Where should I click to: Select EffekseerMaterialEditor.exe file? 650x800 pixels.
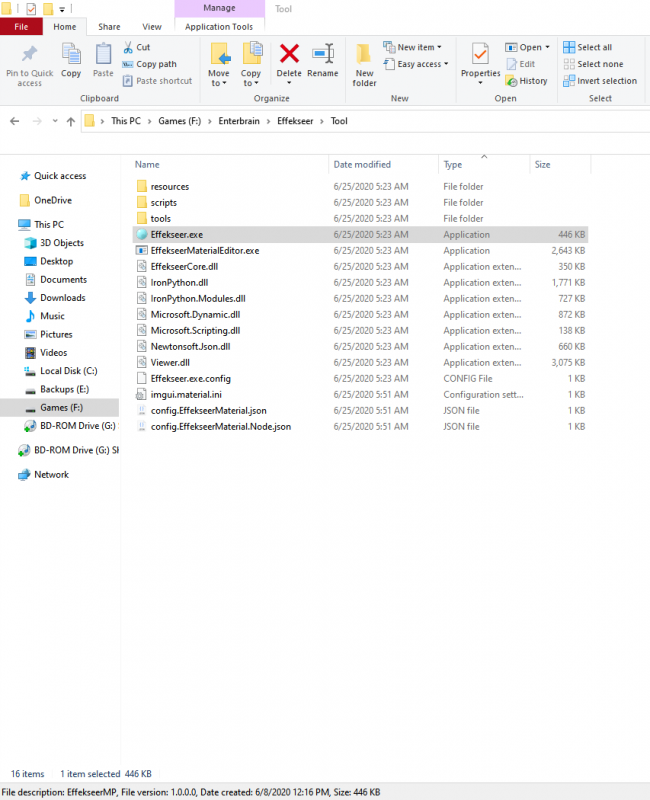click(360, 251)
